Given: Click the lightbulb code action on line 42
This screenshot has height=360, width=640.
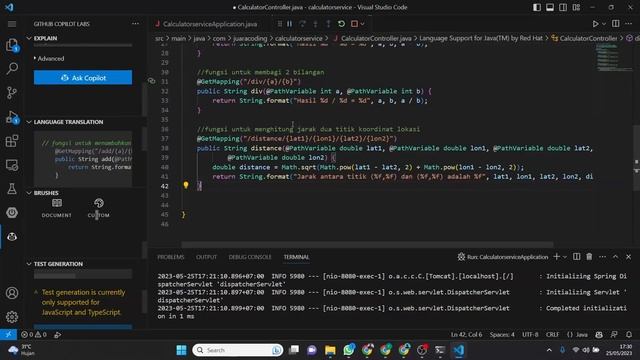Looking at the screenshot, I should pos(186,185).
